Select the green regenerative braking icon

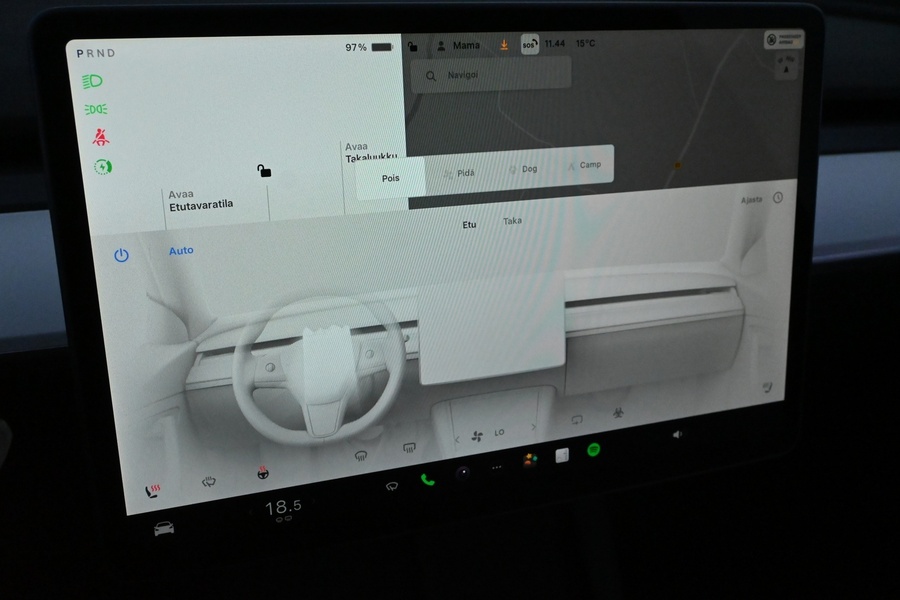pos(102,166)
